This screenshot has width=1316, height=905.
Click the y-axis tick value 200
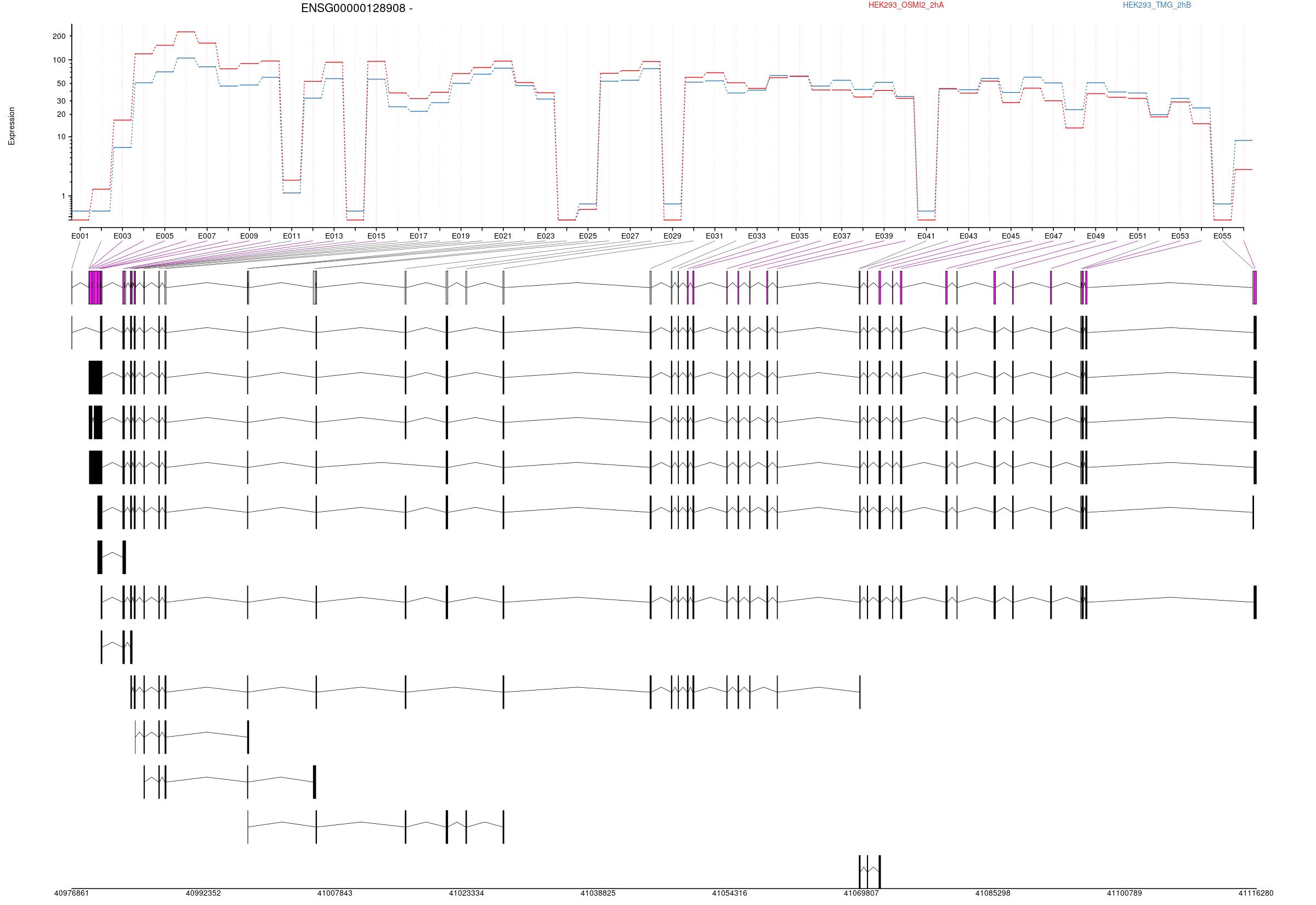coord(59,36)
